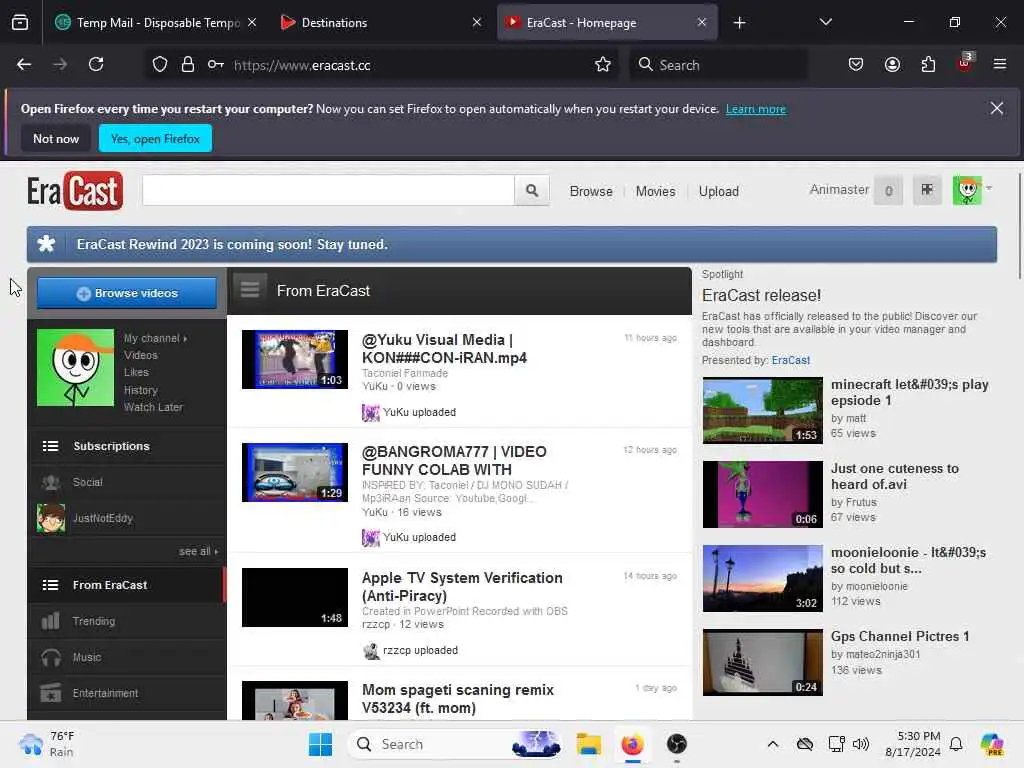The width and height of the screenshot is (1024, 768).
Task: Open a new browser tab
Action: (x=739, y=23)
